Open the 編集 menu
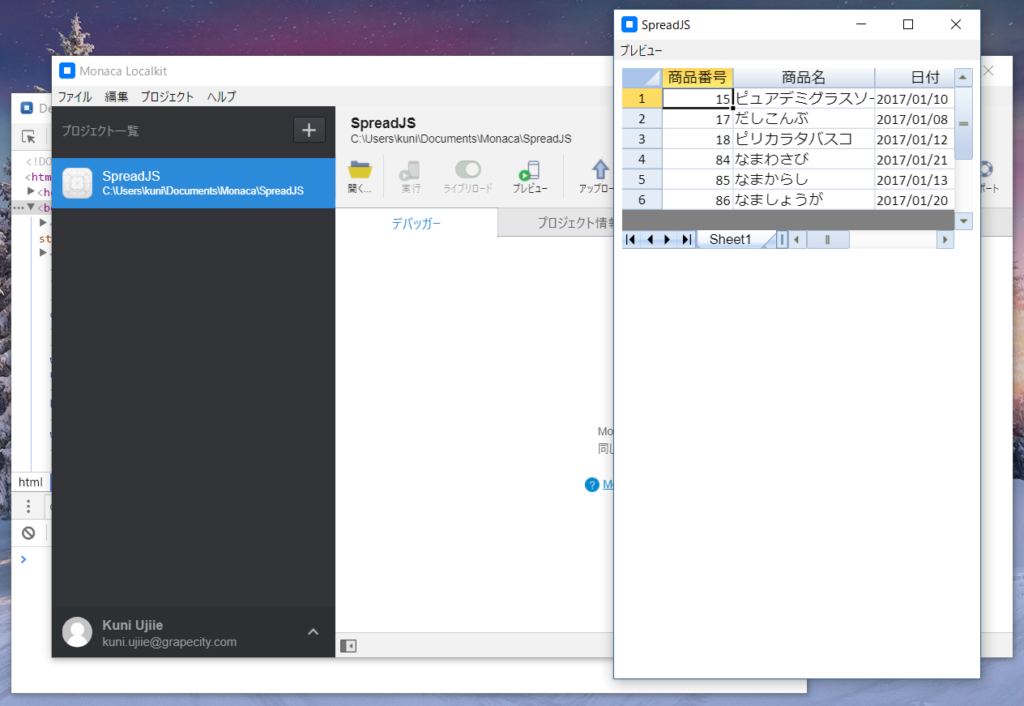The height and width of the screenshot is (706, 1024). click(x=116, y=97)
